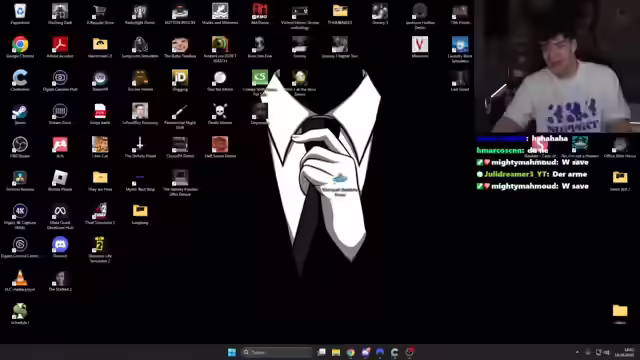Select the skull and crossbones game icon

click(x=220, y=111)
